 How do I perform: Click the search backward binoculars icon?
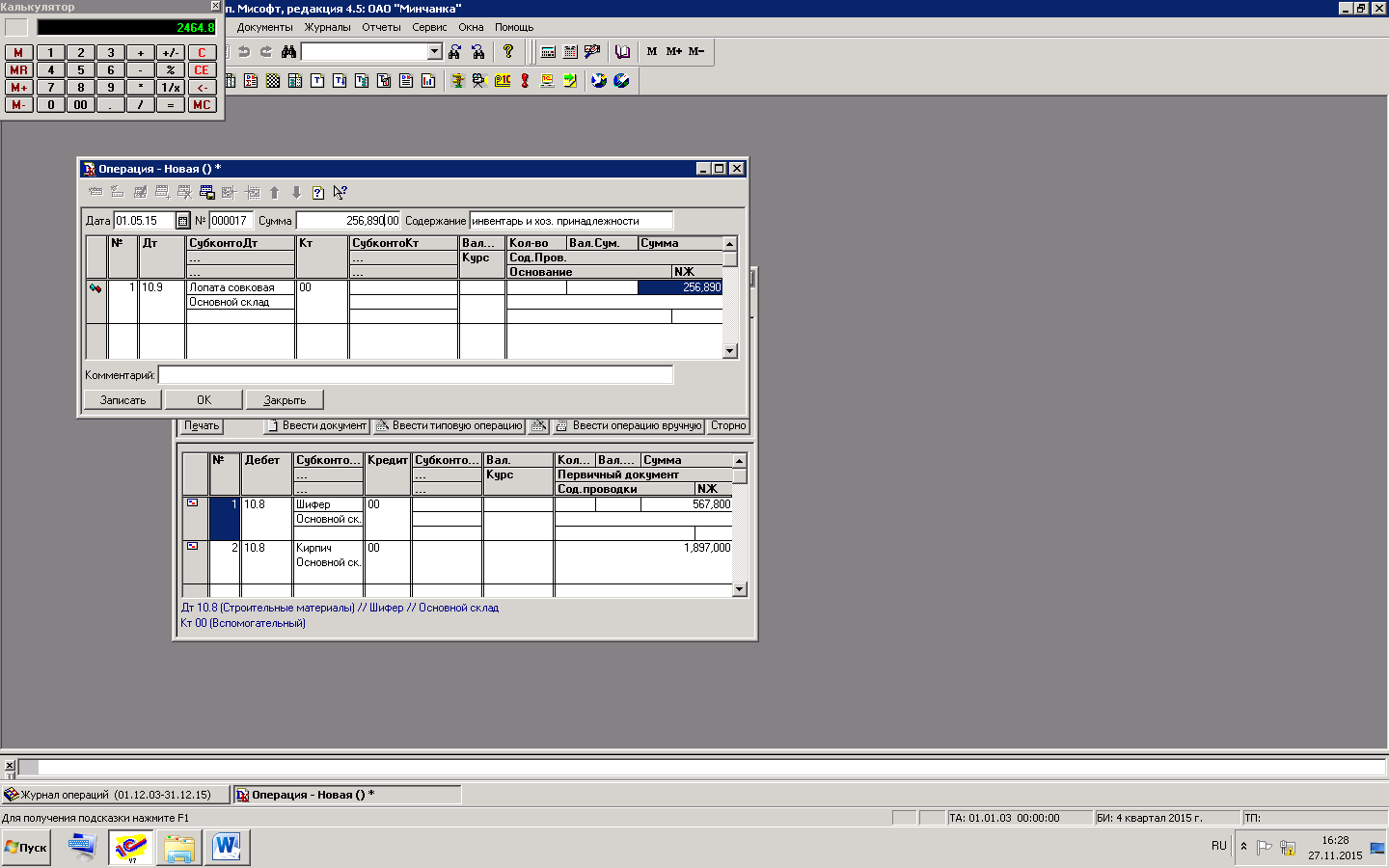tap(478, 51)
